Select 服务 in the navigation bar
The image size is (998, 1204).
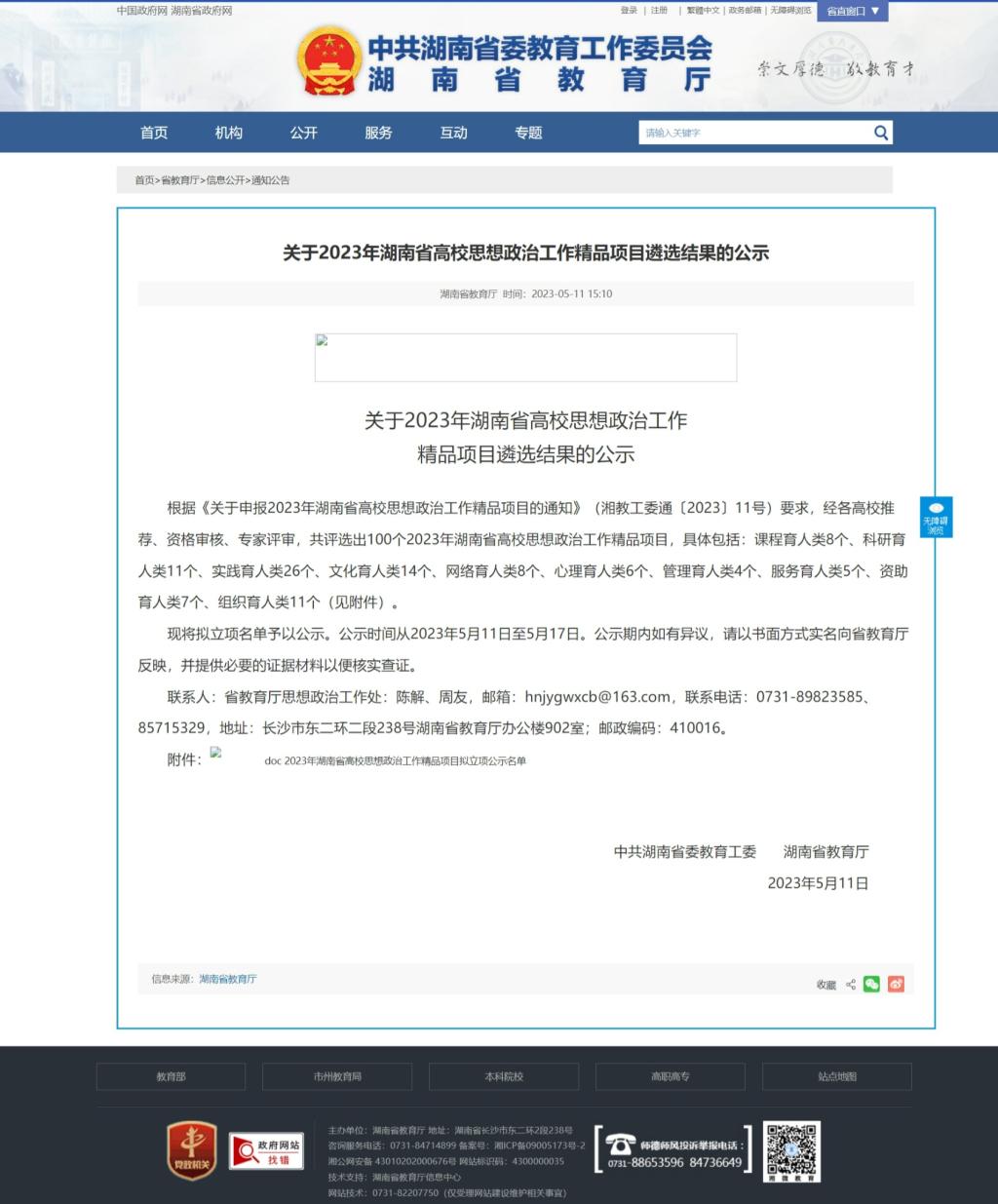point(378,133)
